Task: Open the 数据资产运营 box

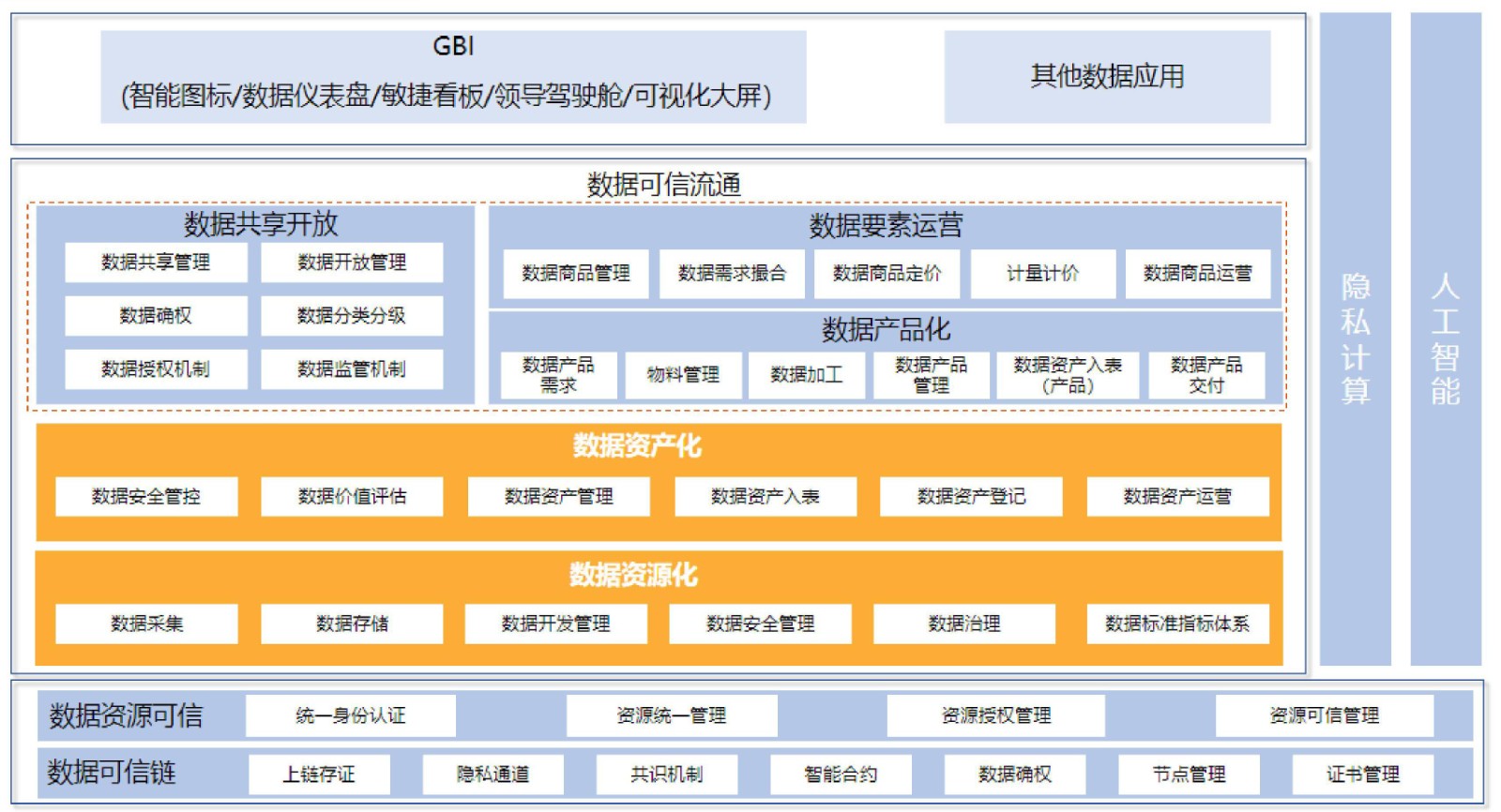Action: (x=1178, y=497)
